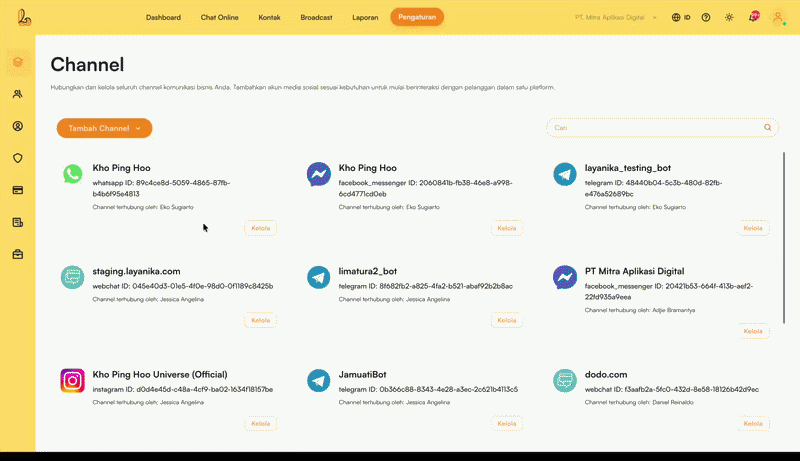Click the search magnifier icon

768,128
